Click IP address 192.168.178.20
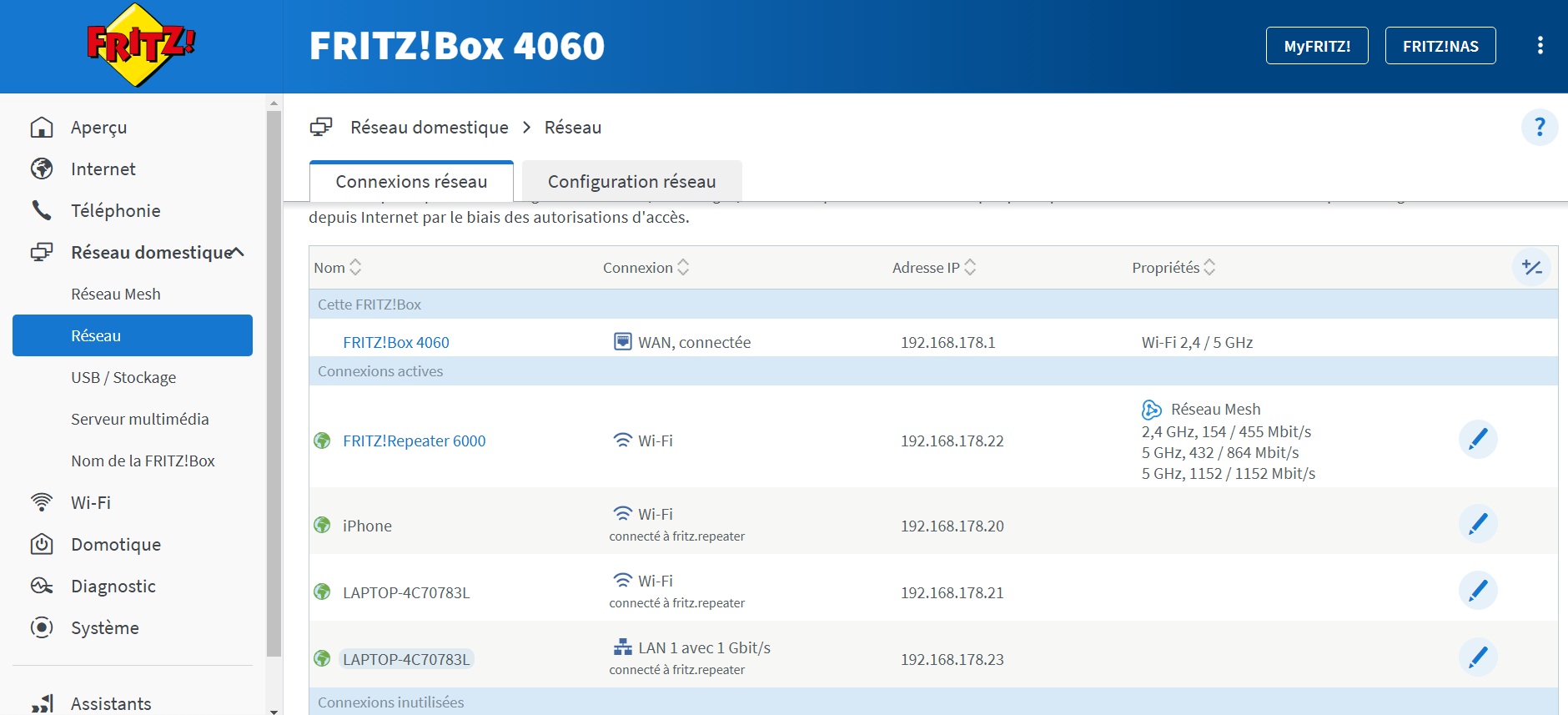The height and width of the screenshot is (715, 1568). [952, 526]
